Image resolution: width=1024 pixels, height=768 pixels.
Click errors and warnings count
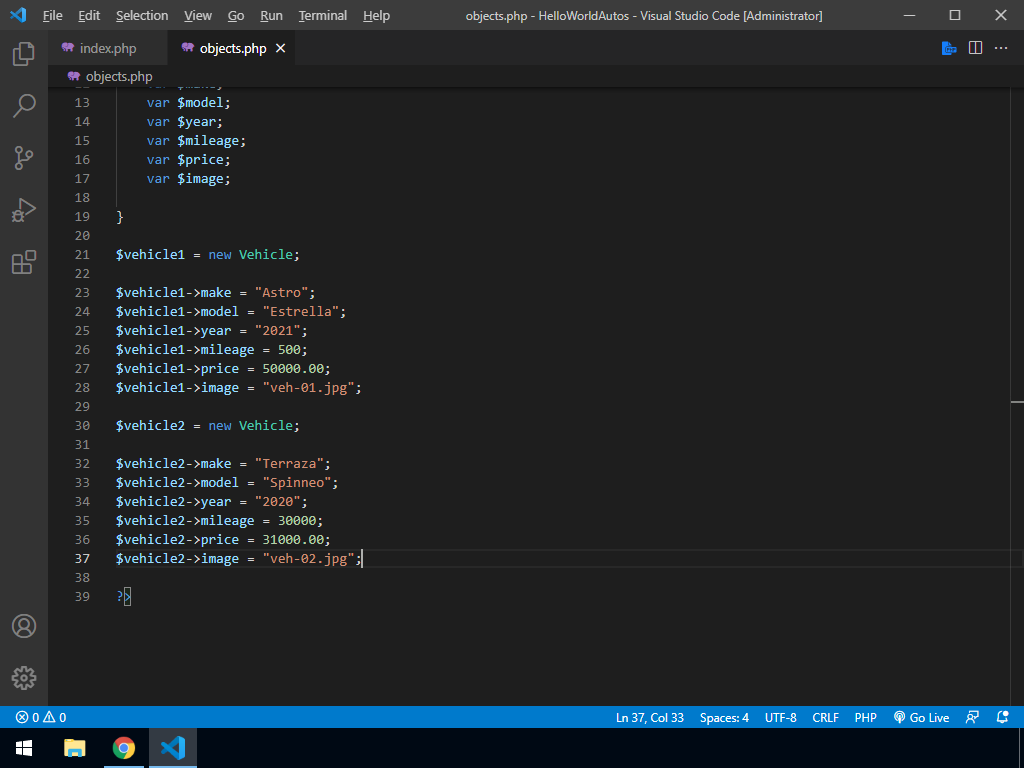41,717
